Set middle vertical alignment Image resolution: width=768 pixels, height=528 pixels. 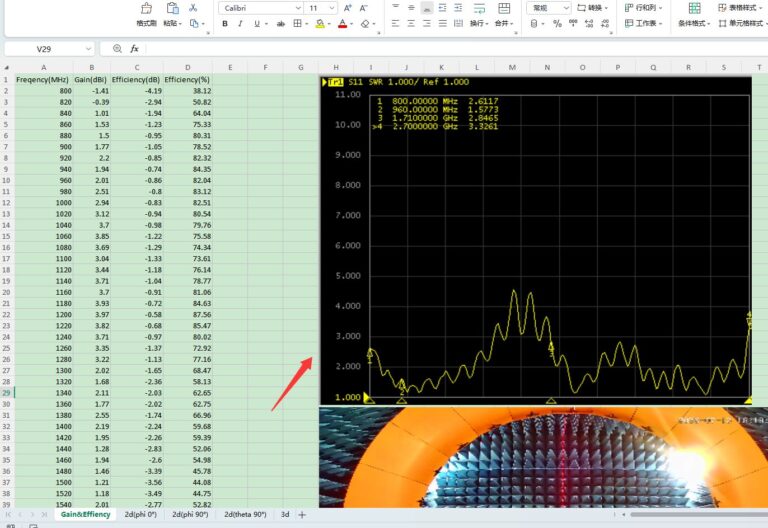point(411,8)
